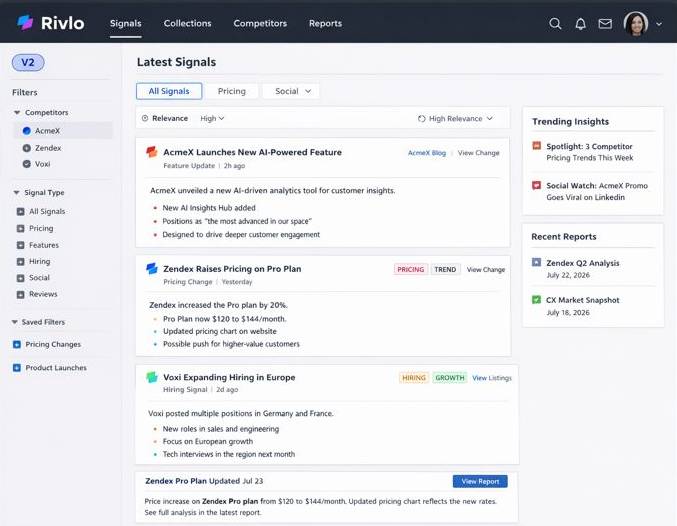Open Voxi Expanding Hiring in Europe title
Image resolution: width=677 pixels, height=526 pixels.
click(229, 377)
